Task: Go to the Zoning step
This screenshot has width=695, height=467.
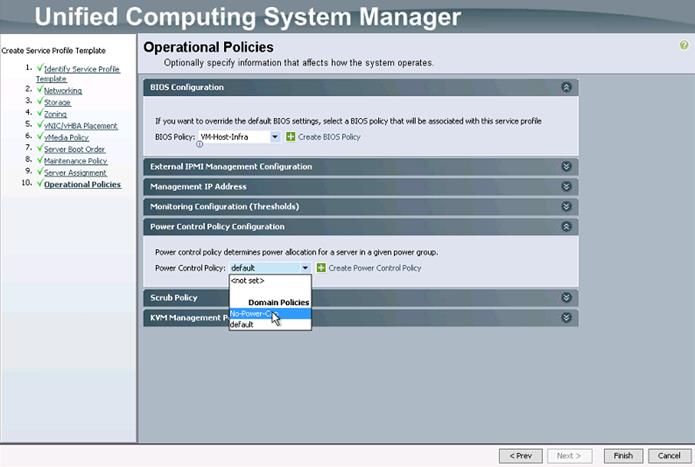Action: click(55, 114)
